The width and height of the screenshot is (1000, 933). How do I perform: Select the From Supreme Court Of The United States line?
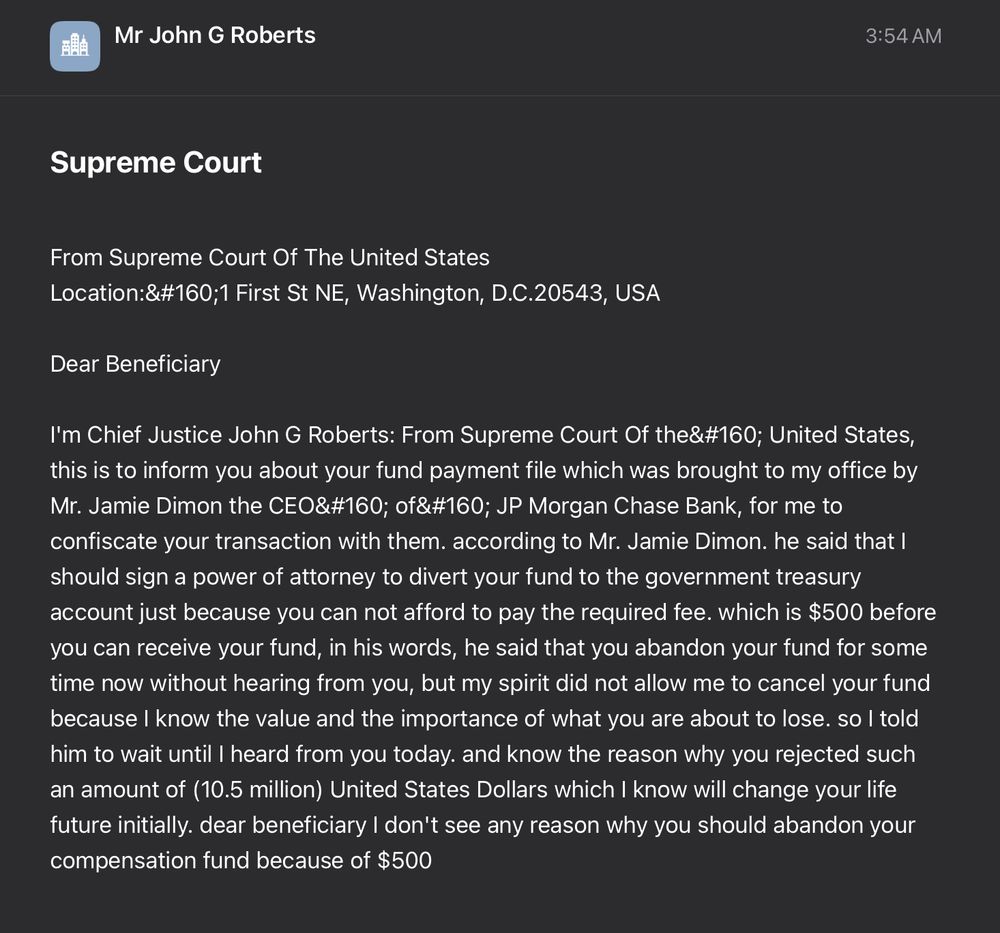coord(269,257)
